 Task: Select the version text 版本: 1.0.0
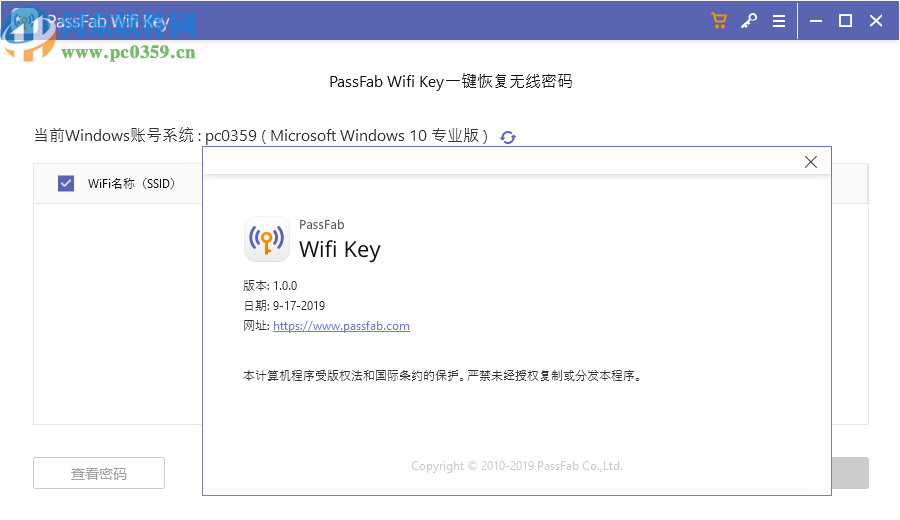(x=270, y=286)
